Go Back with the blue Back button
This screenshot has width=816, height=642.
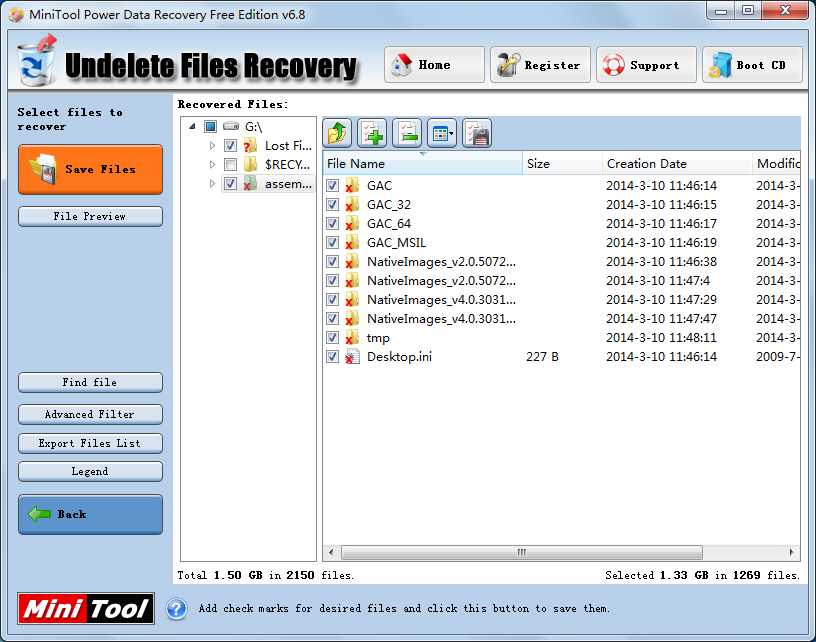tap(91, 515)
